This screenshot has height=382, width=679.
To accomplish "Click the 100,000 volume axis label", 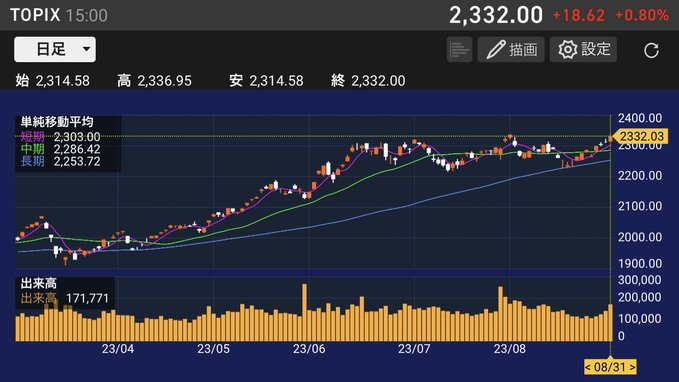I will [640, 318].
